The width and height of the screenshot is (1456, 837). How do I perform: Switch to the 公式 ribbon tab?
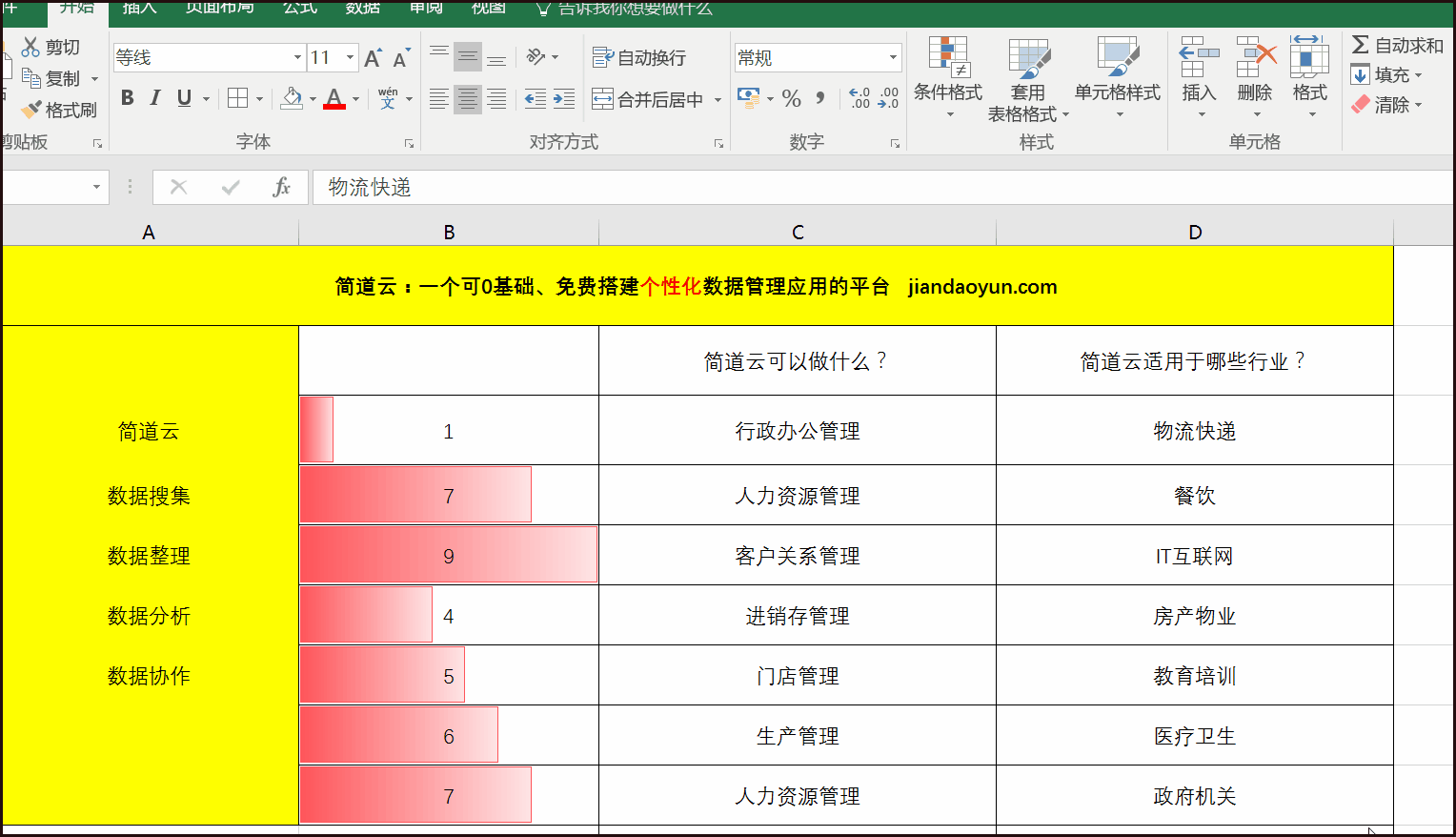(x=300, y=9)
